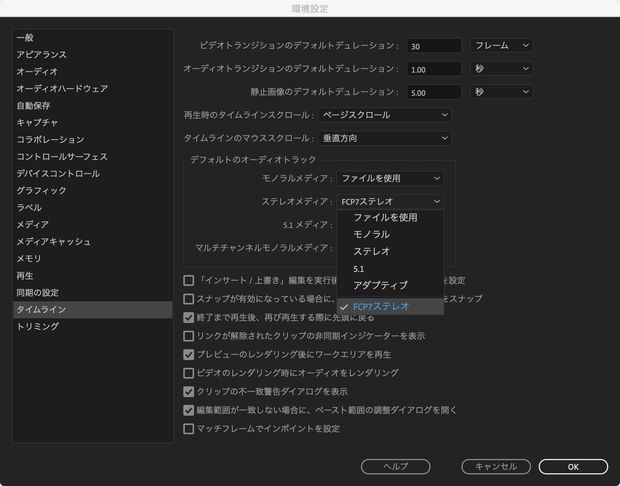The image size is (620, 486).
Task: Edit audio transition duration field 1.00
Action: coord(434,69)
